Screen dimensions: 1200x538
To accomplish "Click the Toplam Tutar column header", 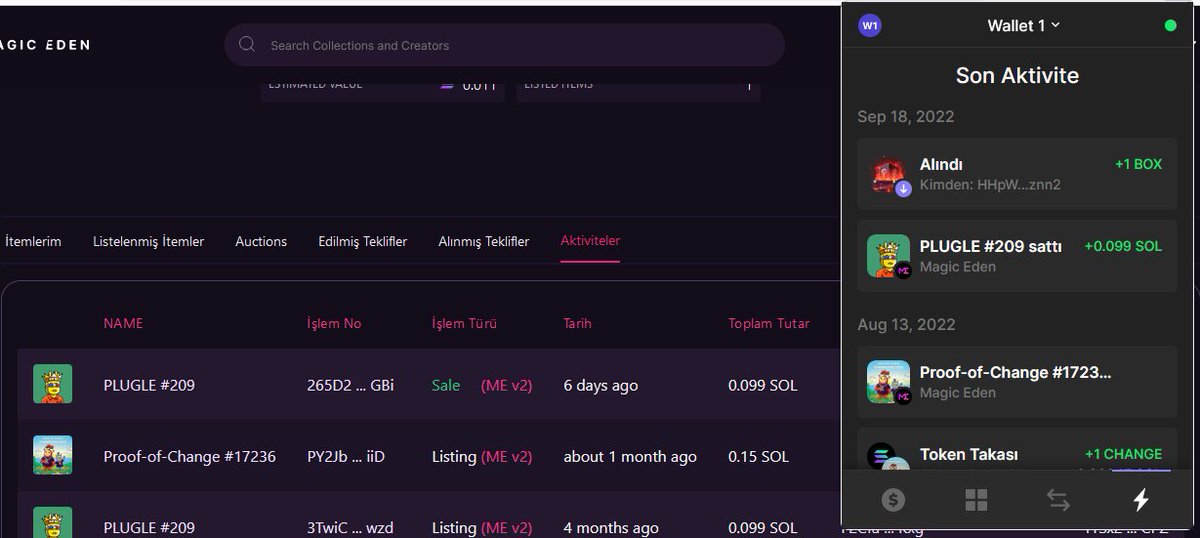I will 768,323.
